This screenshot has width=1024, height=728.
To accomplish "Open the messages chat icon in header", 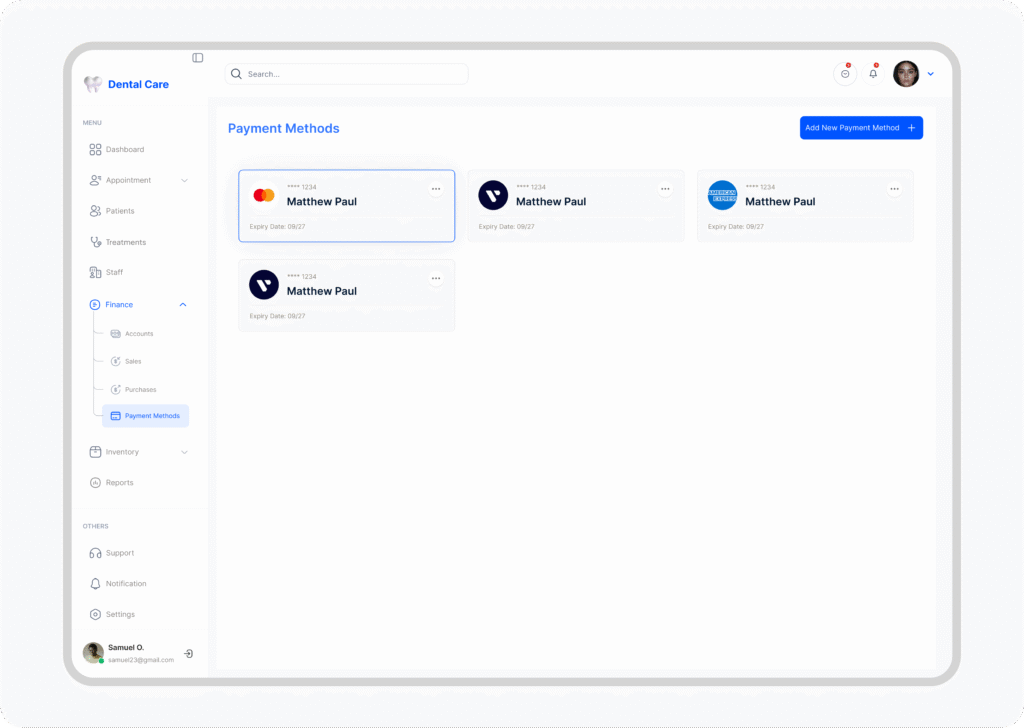I will (x=845, y=74).
